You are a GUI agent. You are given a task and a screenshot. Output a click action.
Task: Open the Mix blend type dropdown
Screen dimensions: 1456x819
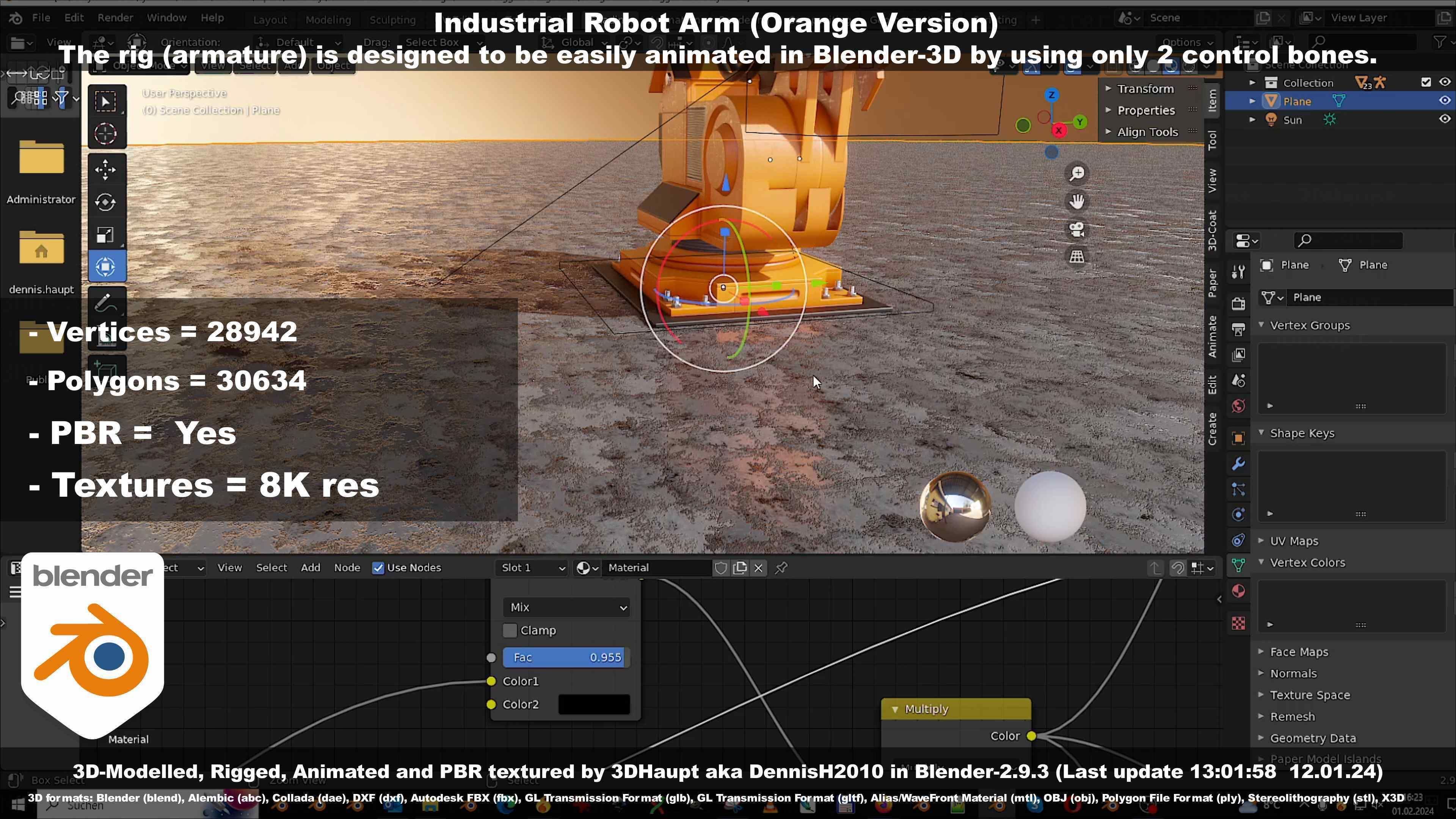point(566,607)
